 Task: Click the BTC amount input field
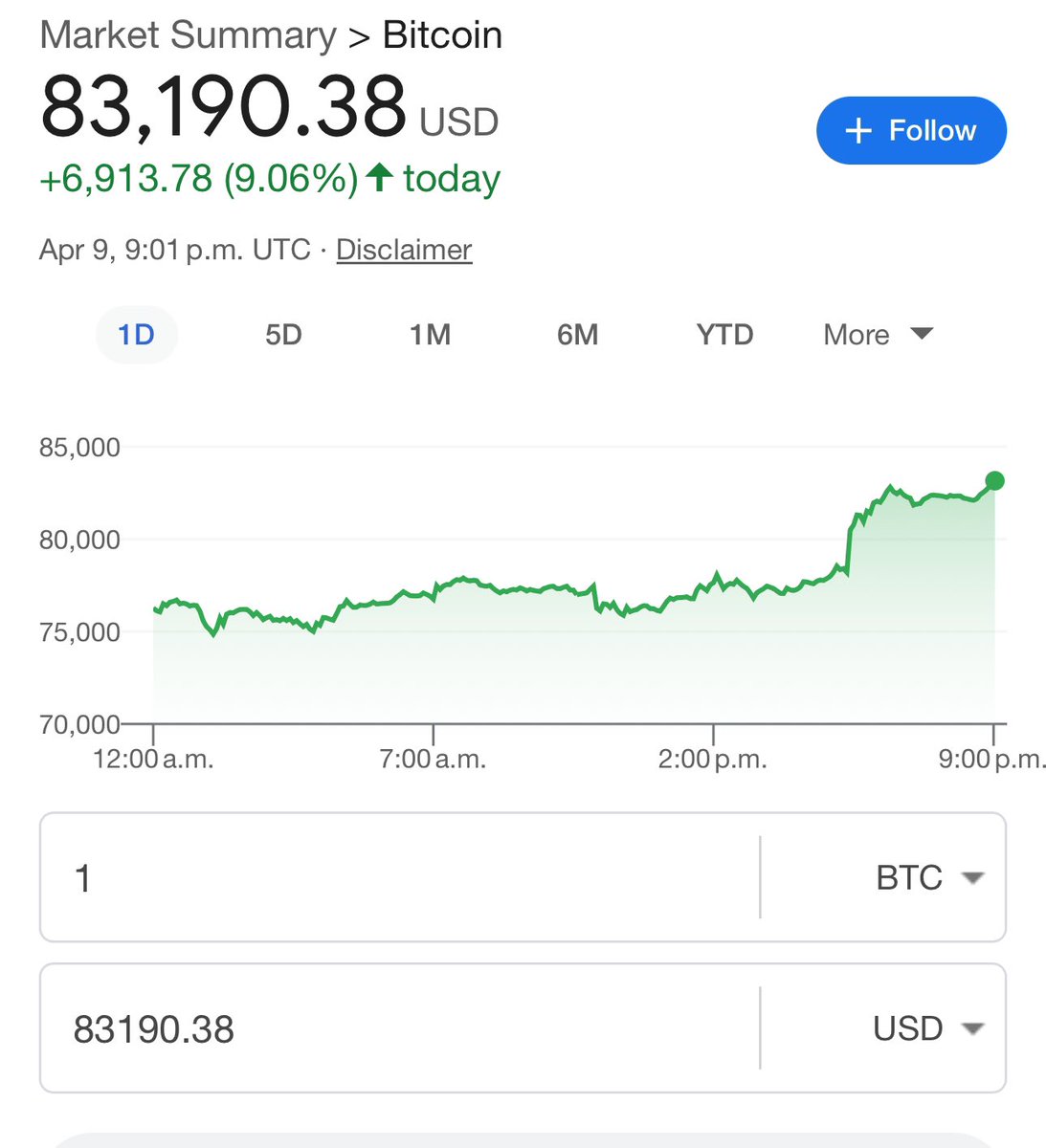(x=399, y=877)
